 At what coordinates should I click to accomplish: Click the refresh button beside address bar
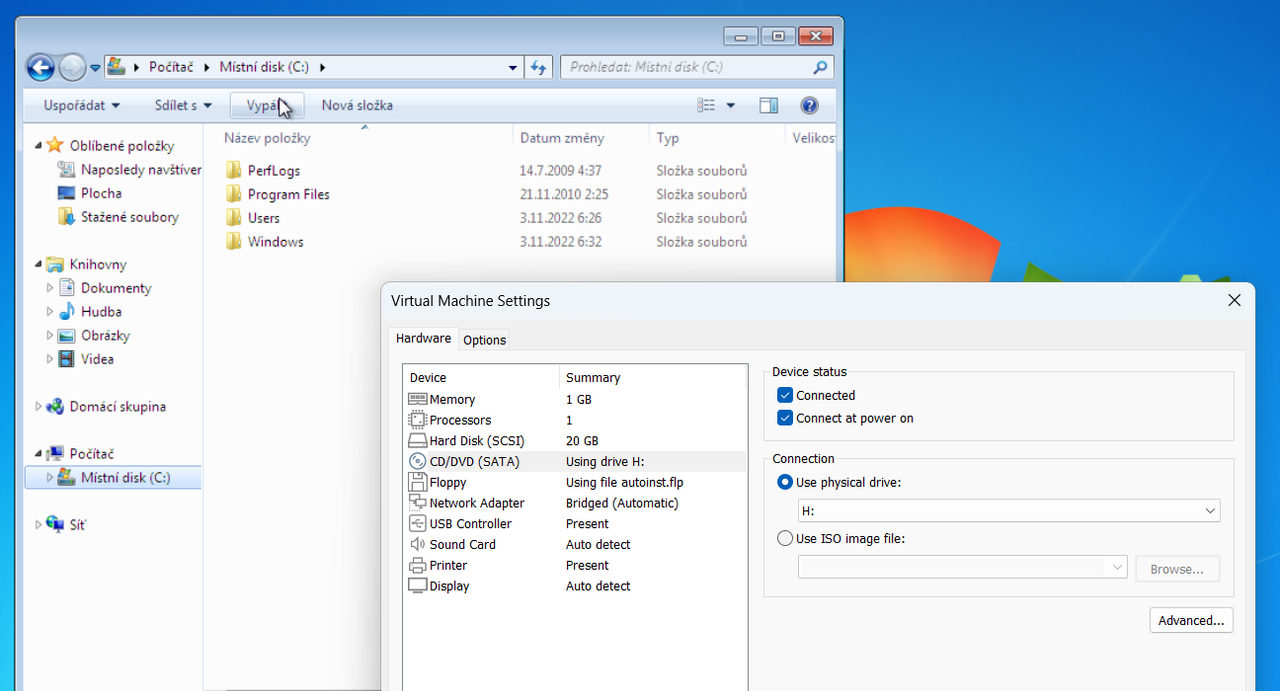point(538,67)
